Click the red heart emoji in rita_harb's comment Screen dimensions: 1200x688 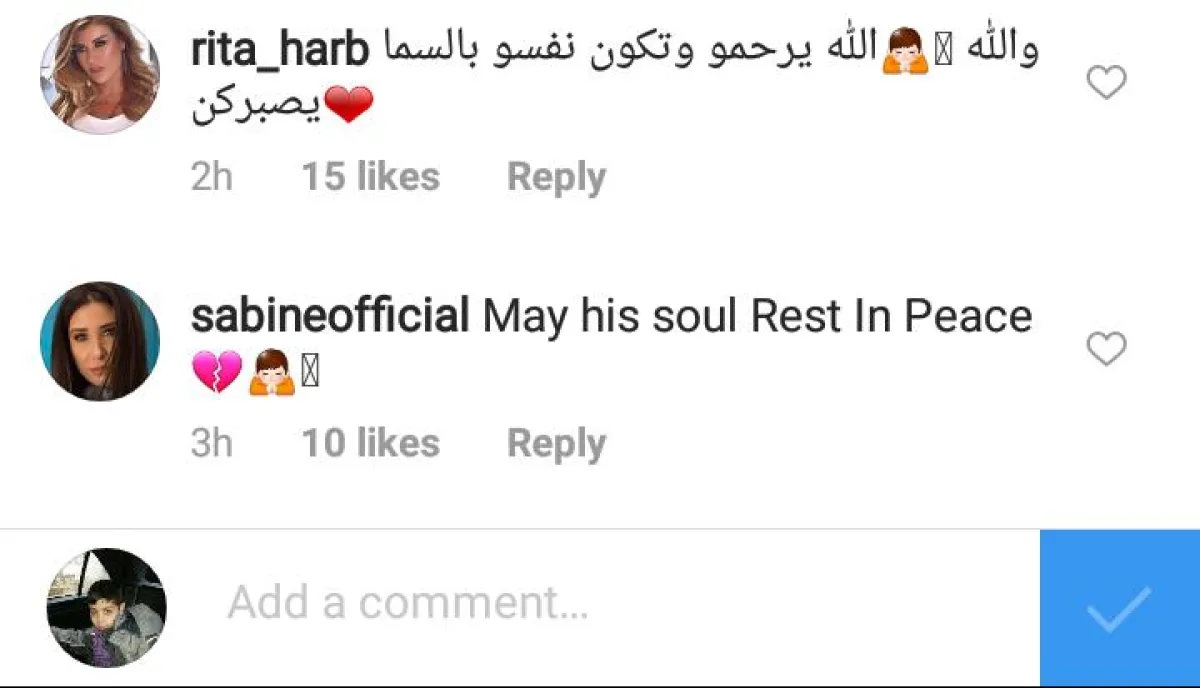coord(348,105)
